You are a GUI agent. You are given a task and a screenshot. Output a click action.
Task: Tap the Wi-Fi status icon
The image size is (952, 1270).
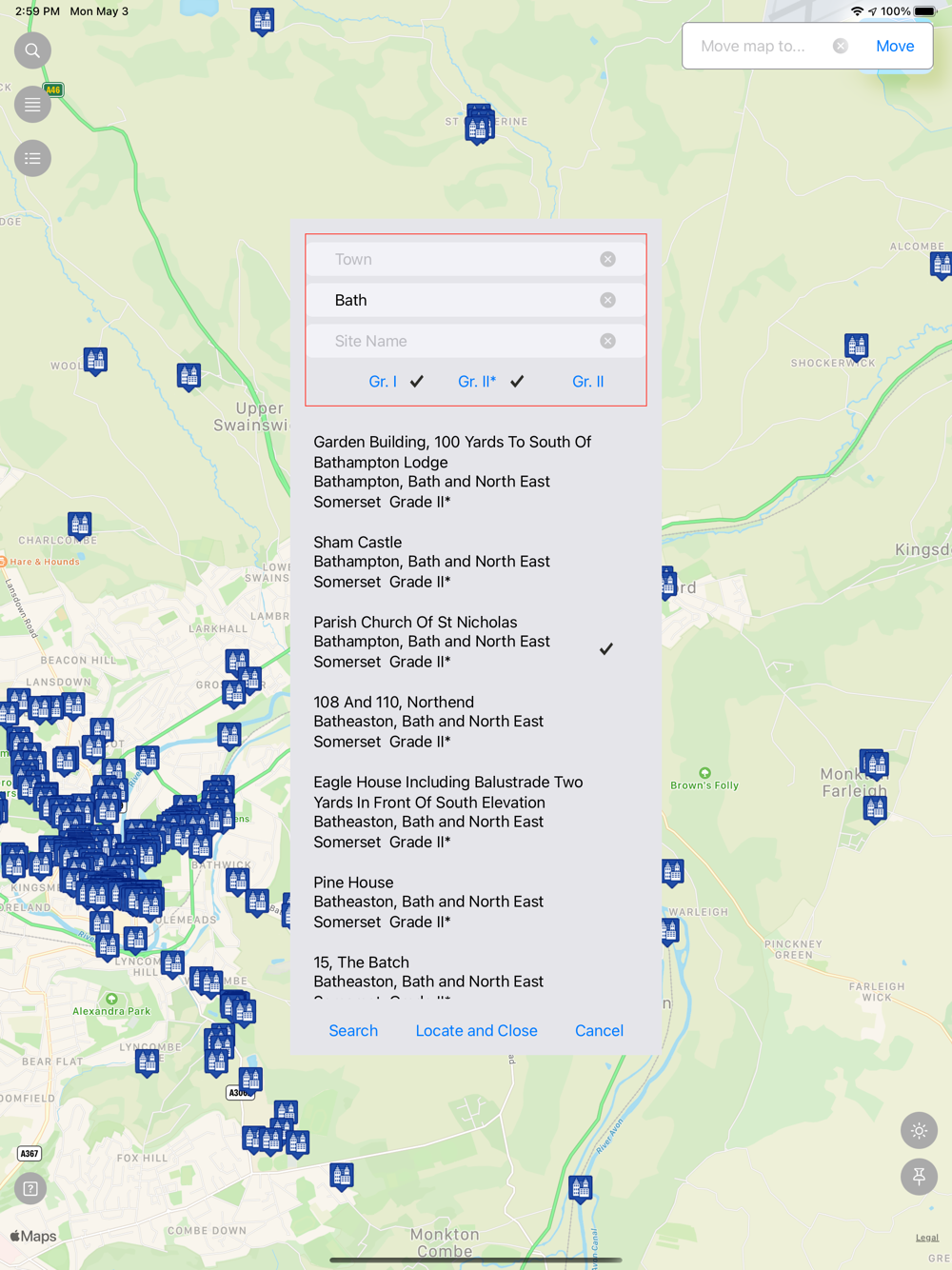pos(857,11)
